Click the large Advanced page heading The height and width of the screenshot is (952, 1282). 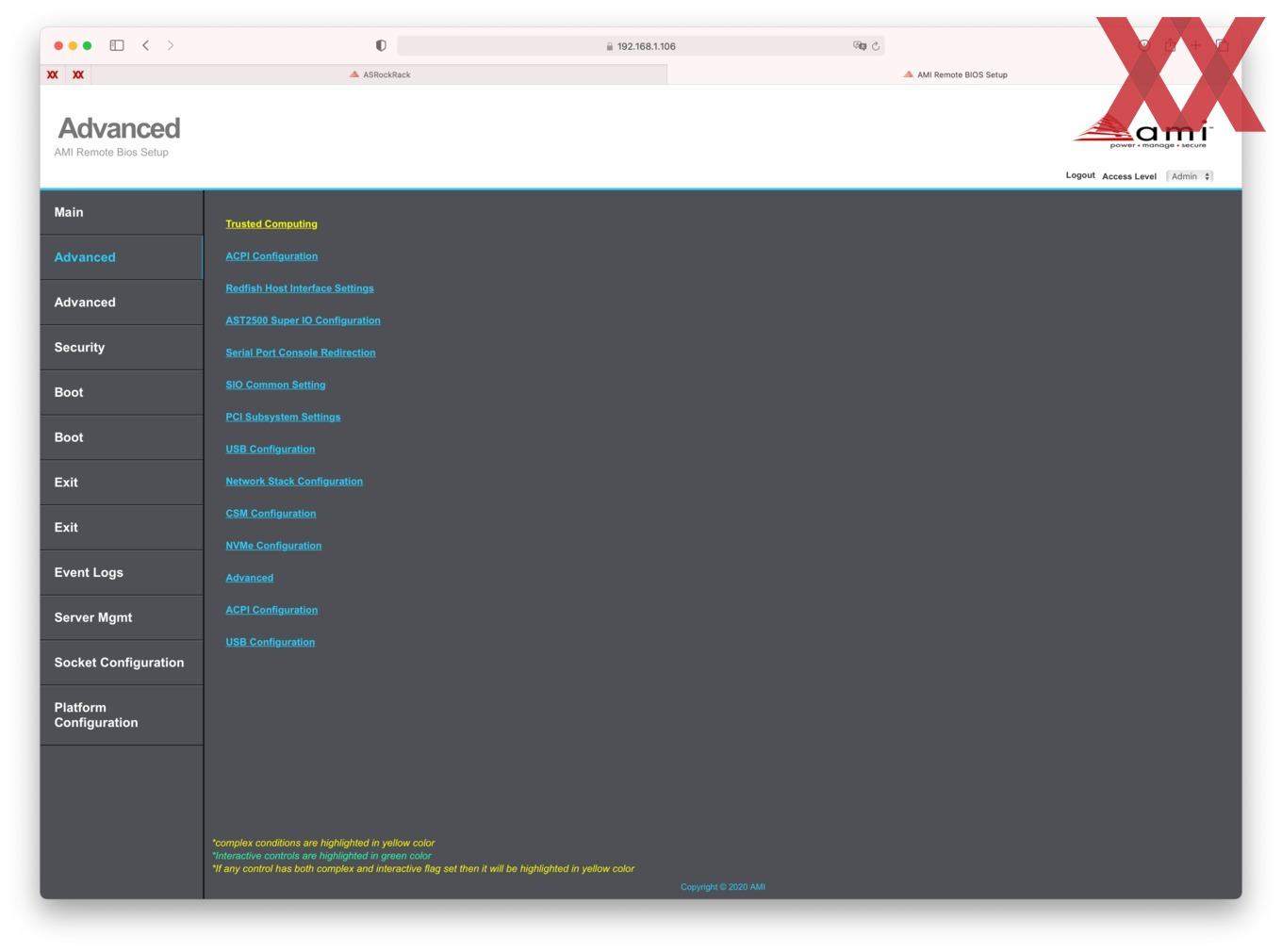click(x=119, y=128)
